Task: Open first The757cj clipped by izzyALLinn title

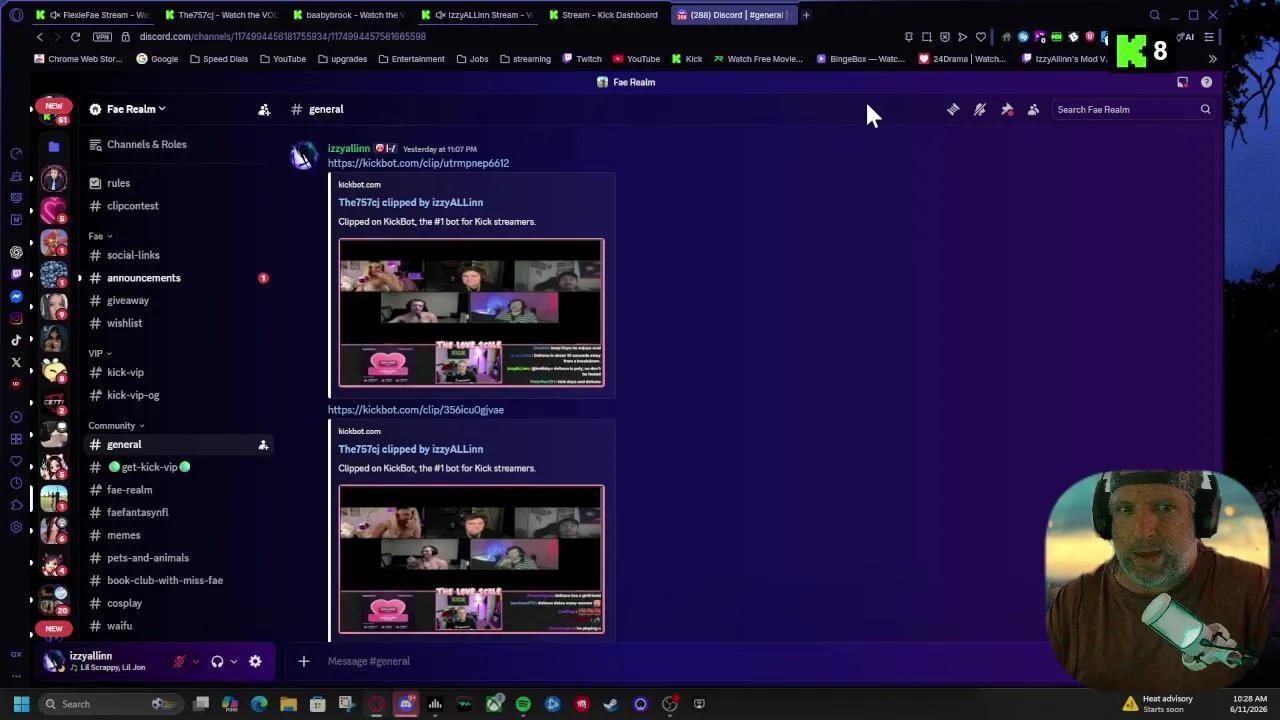Action: 410,202
